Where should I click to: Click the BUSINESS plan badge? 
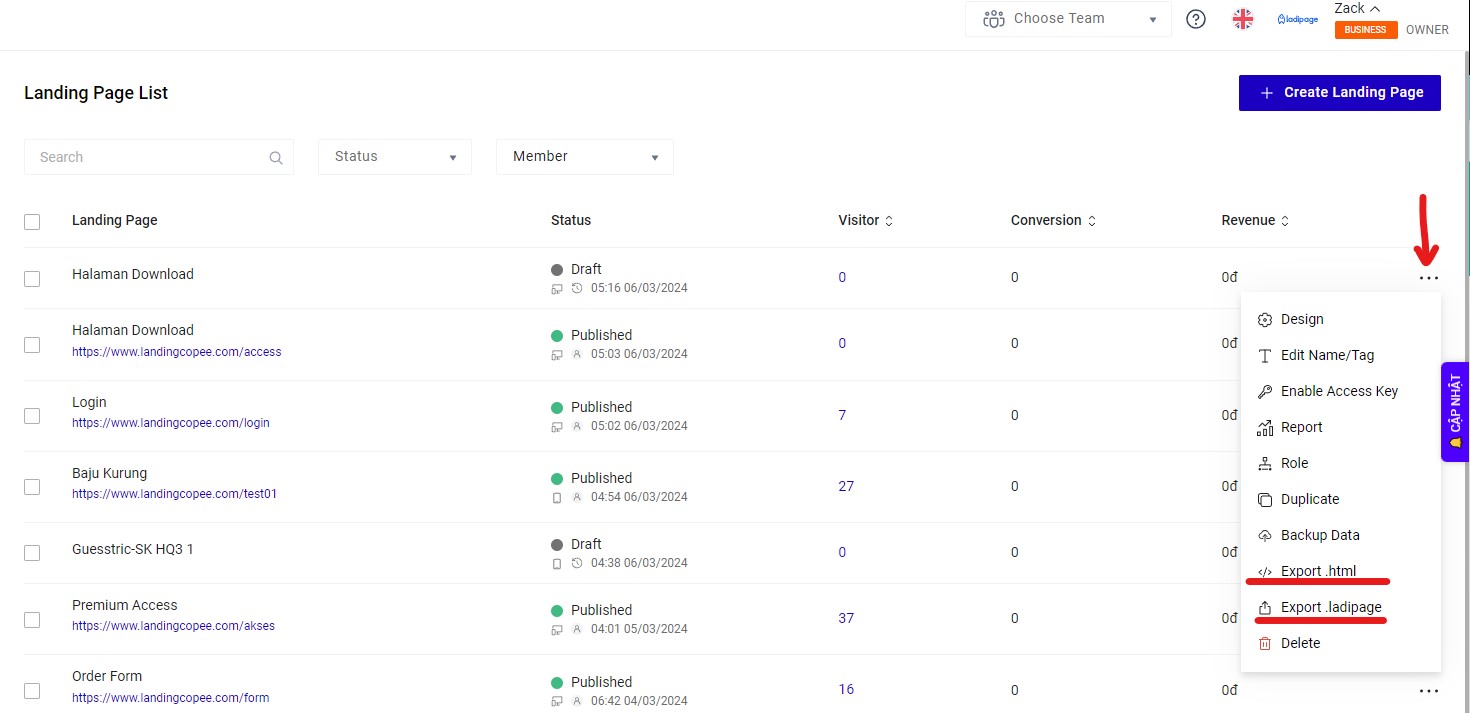pos(1365,30)
